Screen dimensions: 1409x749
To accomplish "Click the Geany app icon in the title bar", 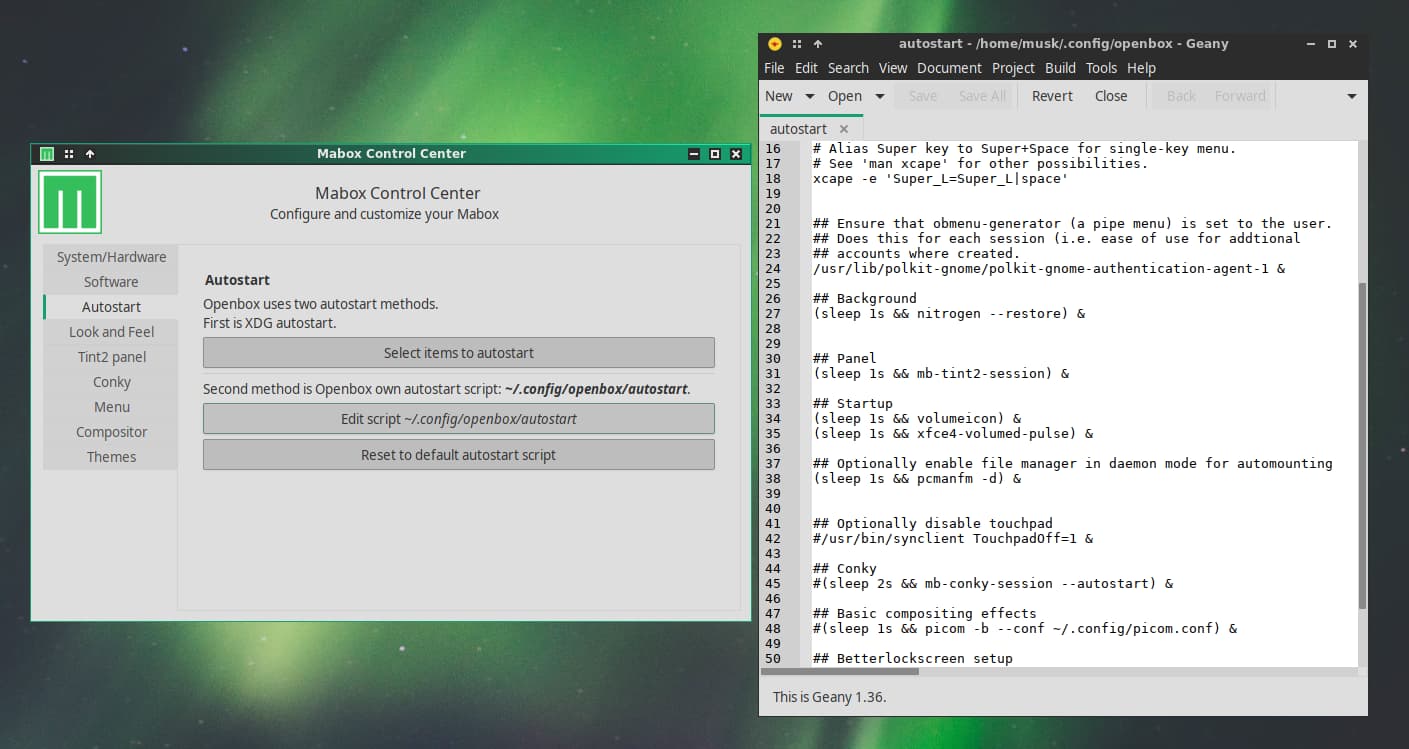I will pos(774,44).
